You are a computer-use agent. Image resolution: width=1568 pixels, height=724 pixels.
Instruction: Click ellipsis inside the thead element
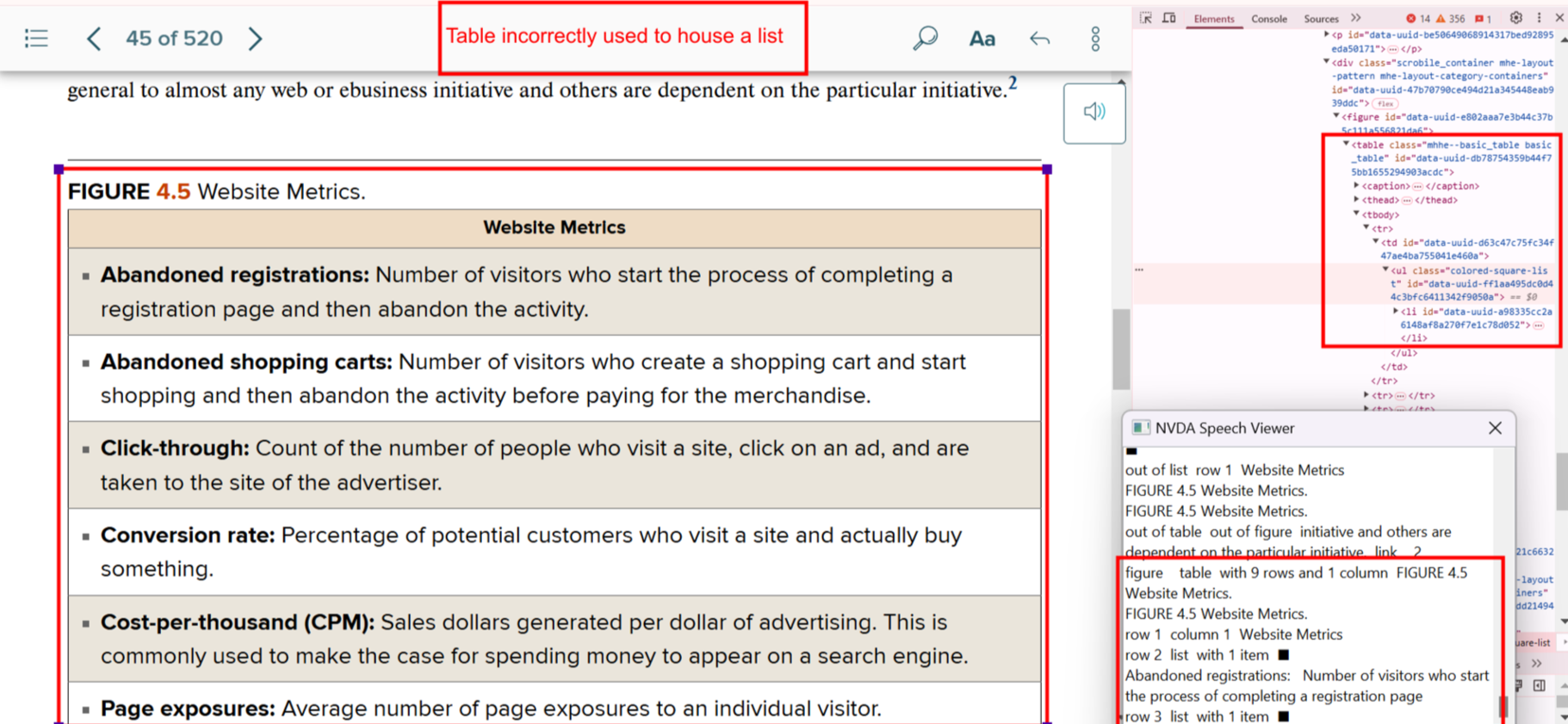[1407, 201]
